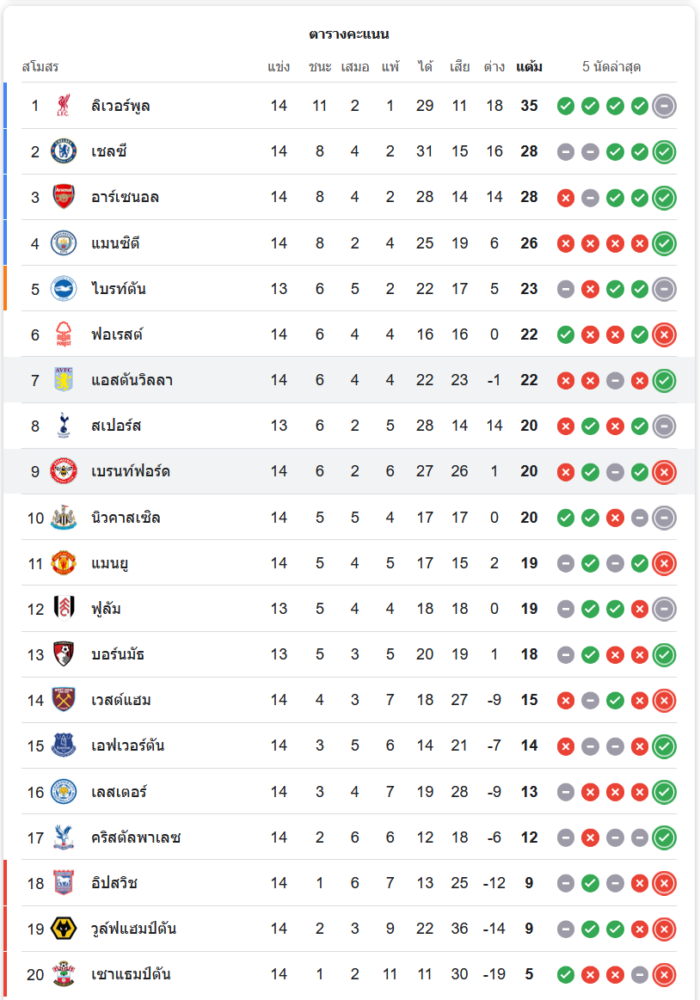This screenshot has height=1000, width=700.
Task: Click the Tottenham Spurs cockerel crest icon
Action: click(63, 426)
